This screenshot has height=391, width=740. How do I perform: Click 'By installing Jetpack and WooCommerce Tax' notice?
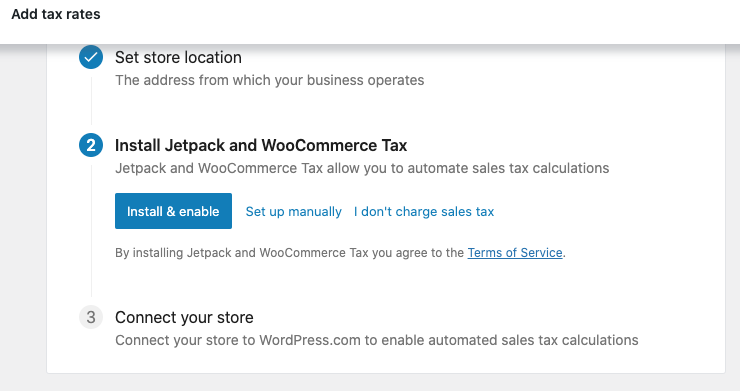click(x=340, y=253)
